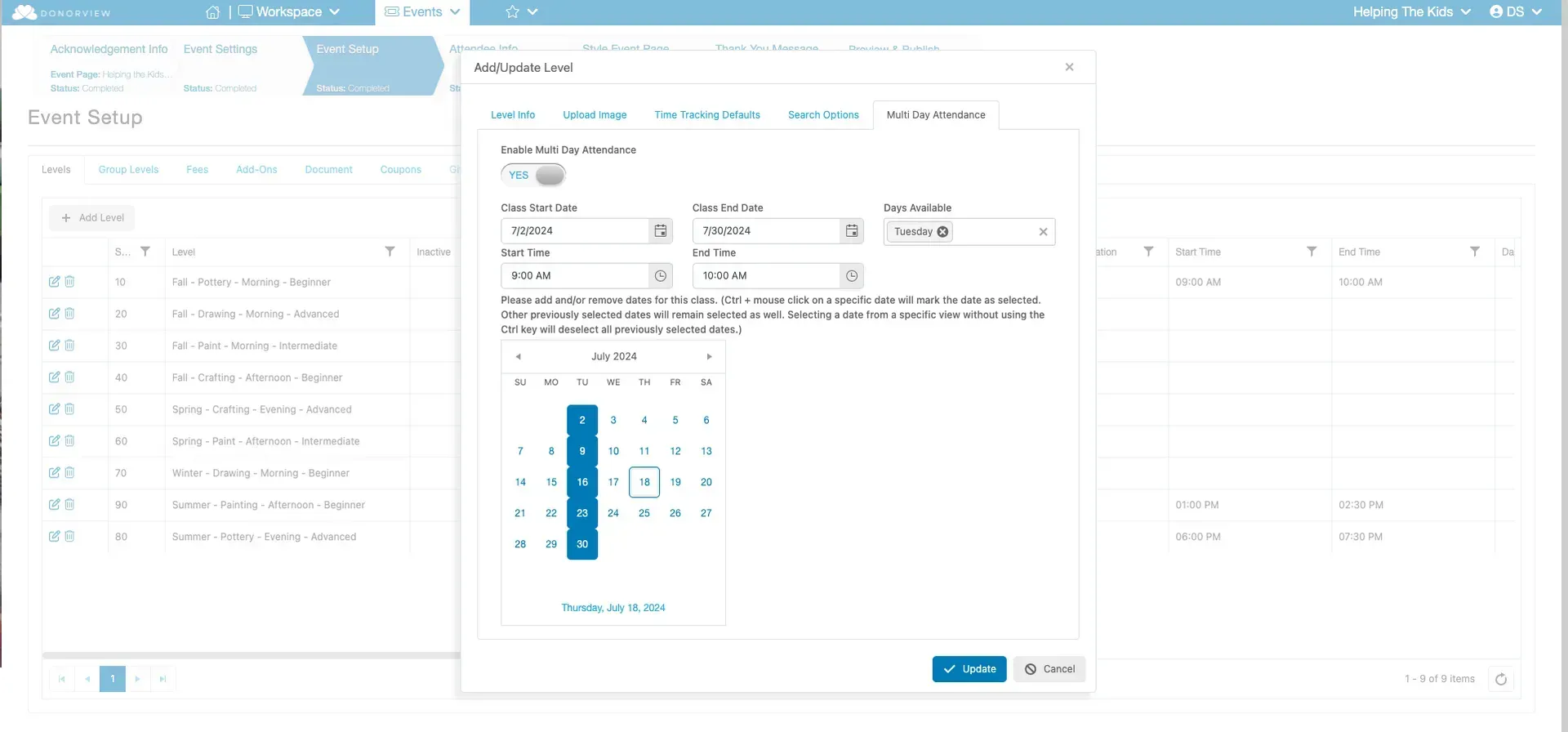The height and width of the screenshot is (732, 1568).
Task: Open the Time Tracking Defaults tab
Action: pos(707,115)
